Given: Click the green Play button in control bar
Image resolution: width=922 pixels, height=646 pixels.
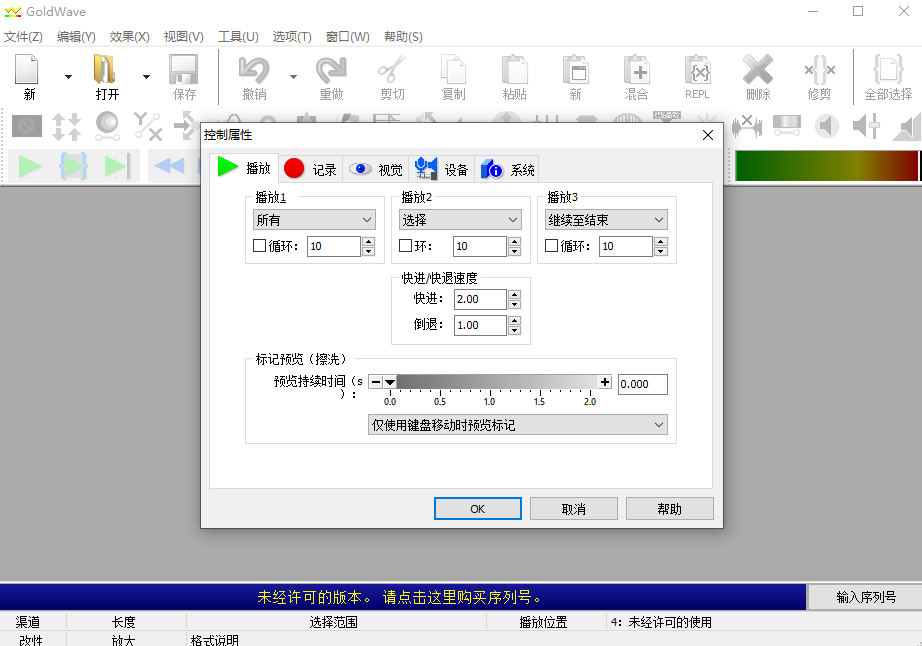Looking at the screenshot, I should 29,166.
